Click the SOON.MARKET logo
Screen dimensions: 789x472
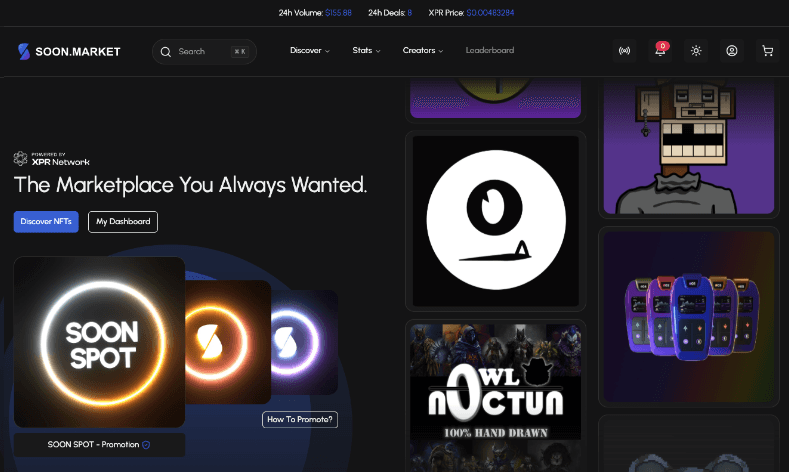[69, 51]
